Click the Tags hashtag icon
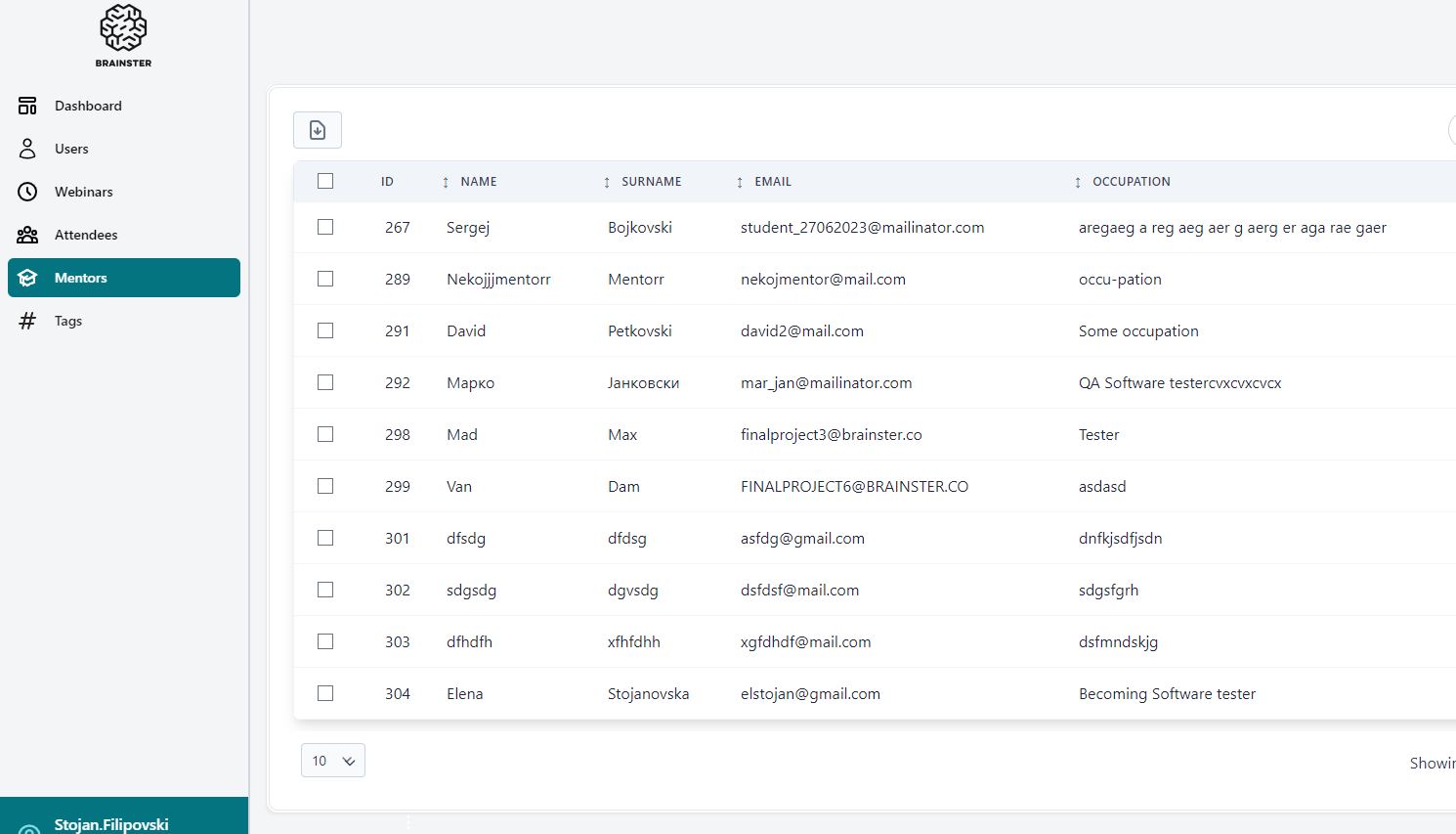The width and height of the screenshot is (1456, 834). [27, 321]
